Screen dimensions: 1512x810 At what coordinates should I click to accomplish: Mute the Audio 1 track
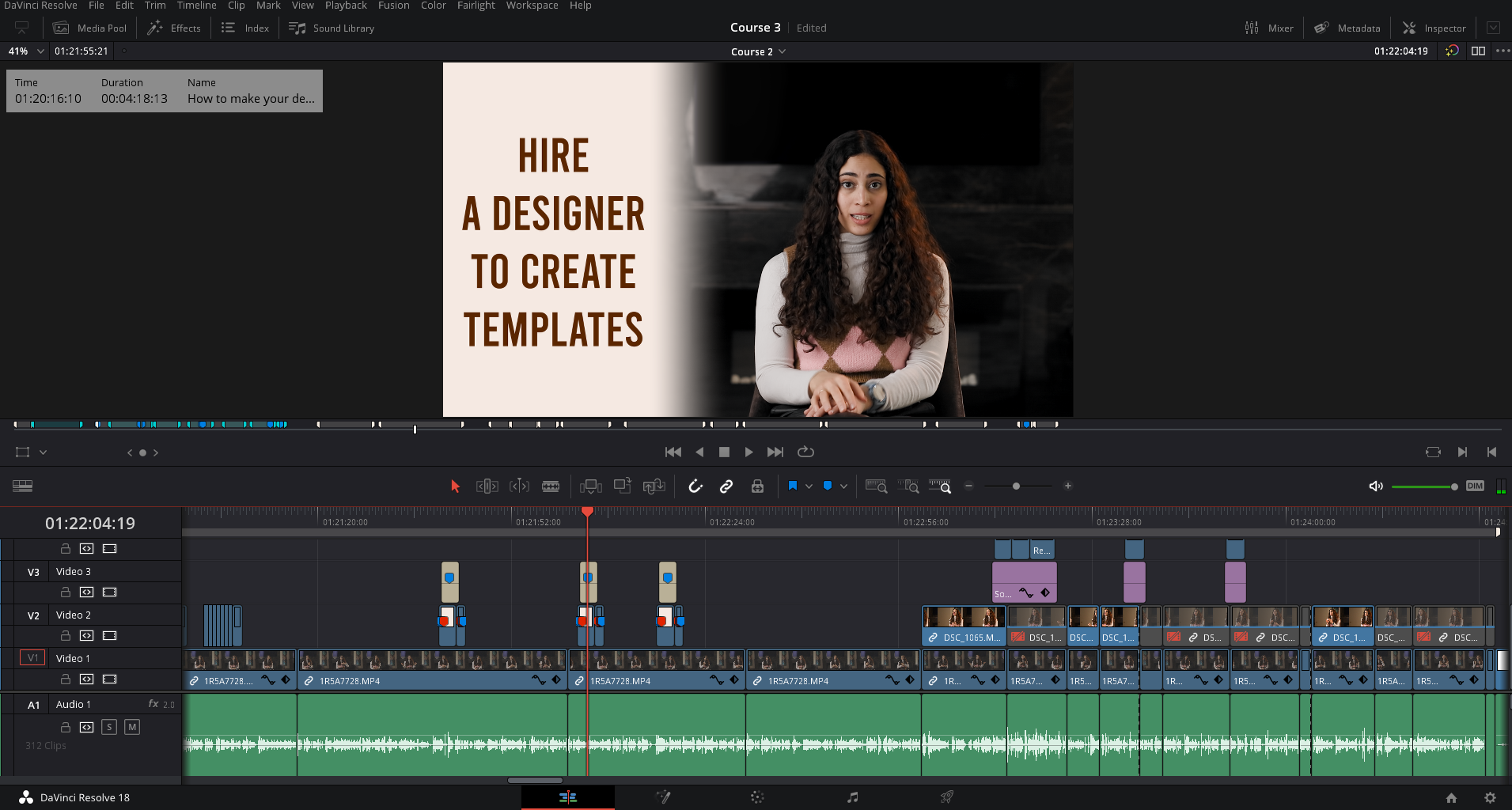132,727
